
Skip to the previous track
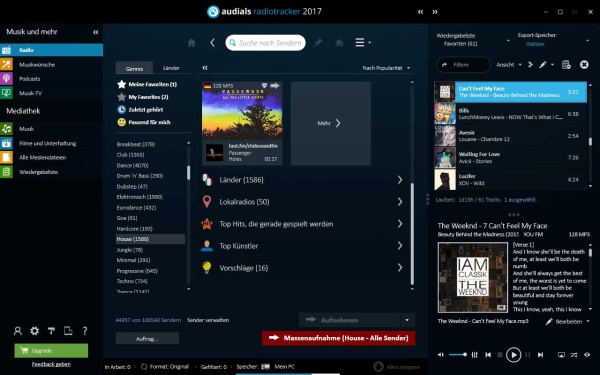[x=488, y=355]
